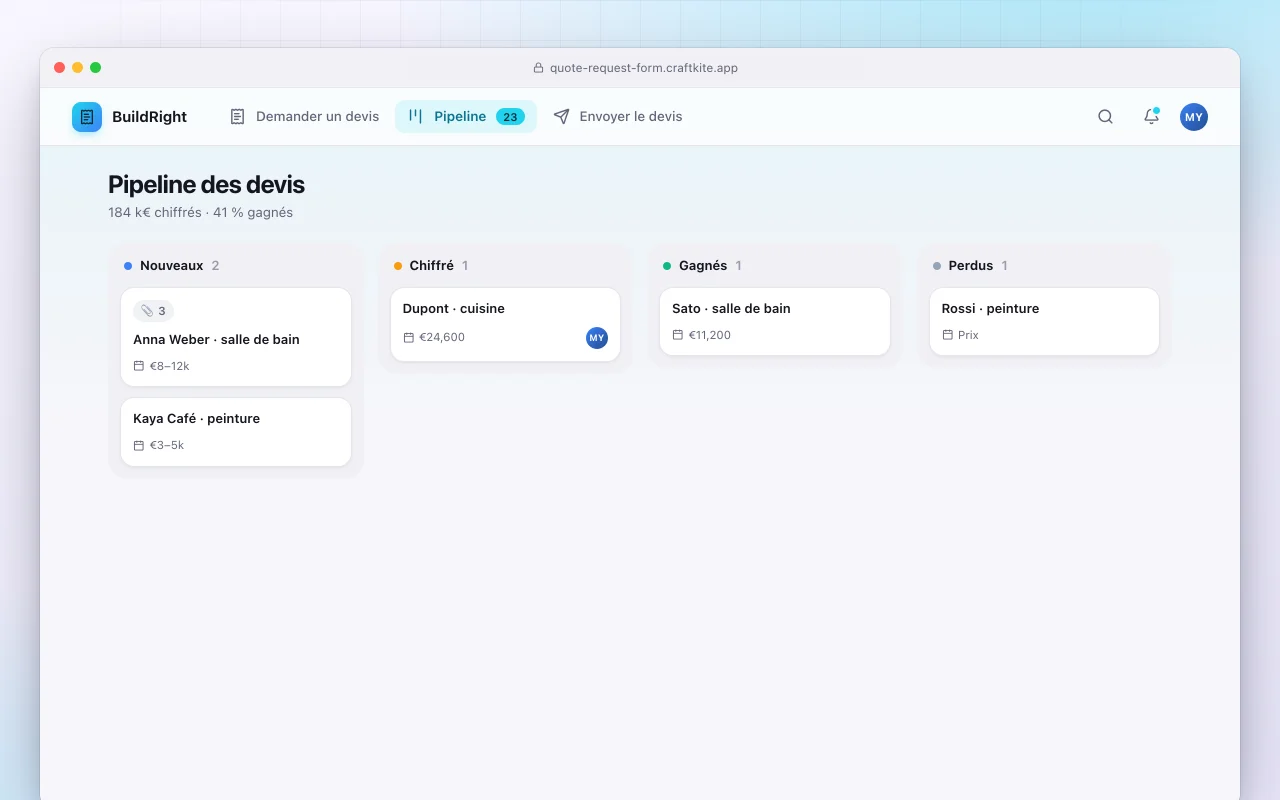
Task: Click the MY assignee avatar on Dupont card
Action: (597, 338)
